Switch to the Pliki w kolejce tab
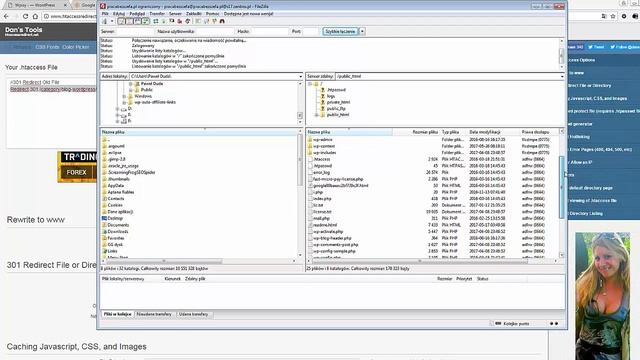This screenshot has height=360, width=640. 117,314
